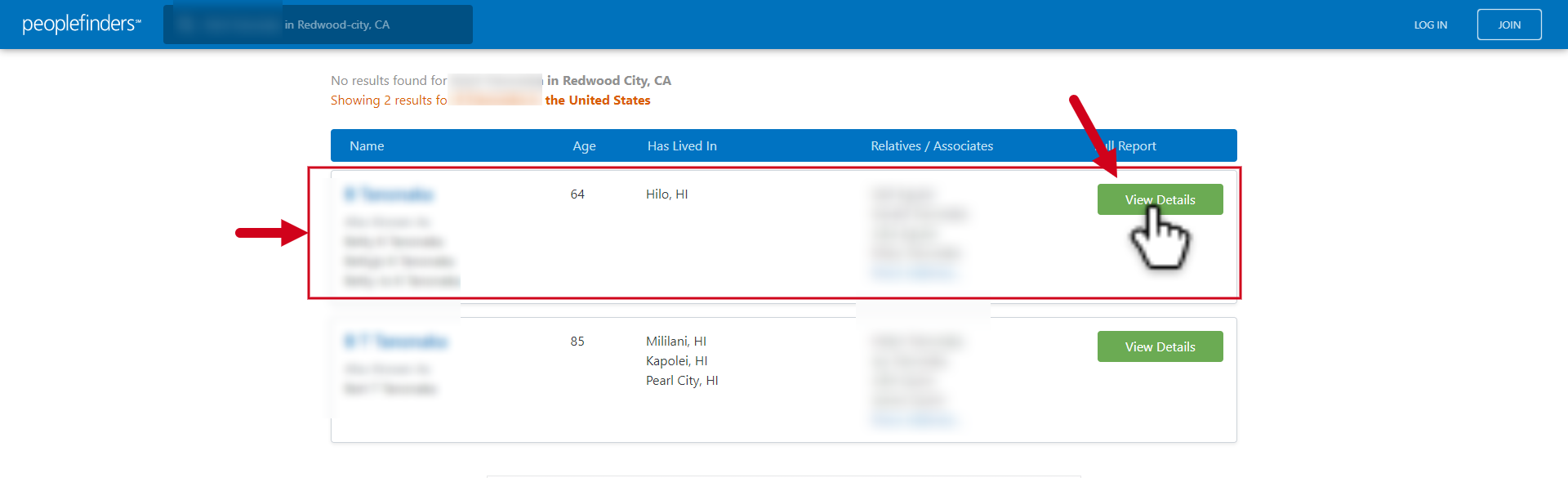Click the search box showing Redwood-city, CA
Viewport: 1568px width, 478px height.
318,25
